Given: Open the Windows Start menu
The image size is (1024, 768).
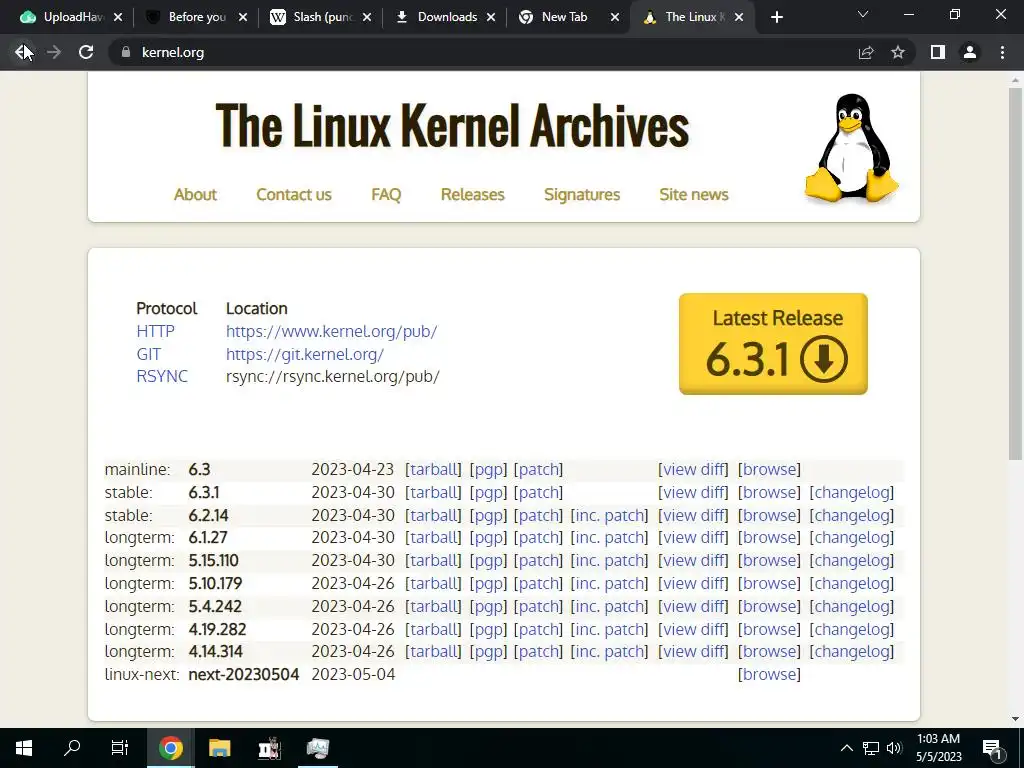Looking at the screenshot, I should tap(24, 748).
